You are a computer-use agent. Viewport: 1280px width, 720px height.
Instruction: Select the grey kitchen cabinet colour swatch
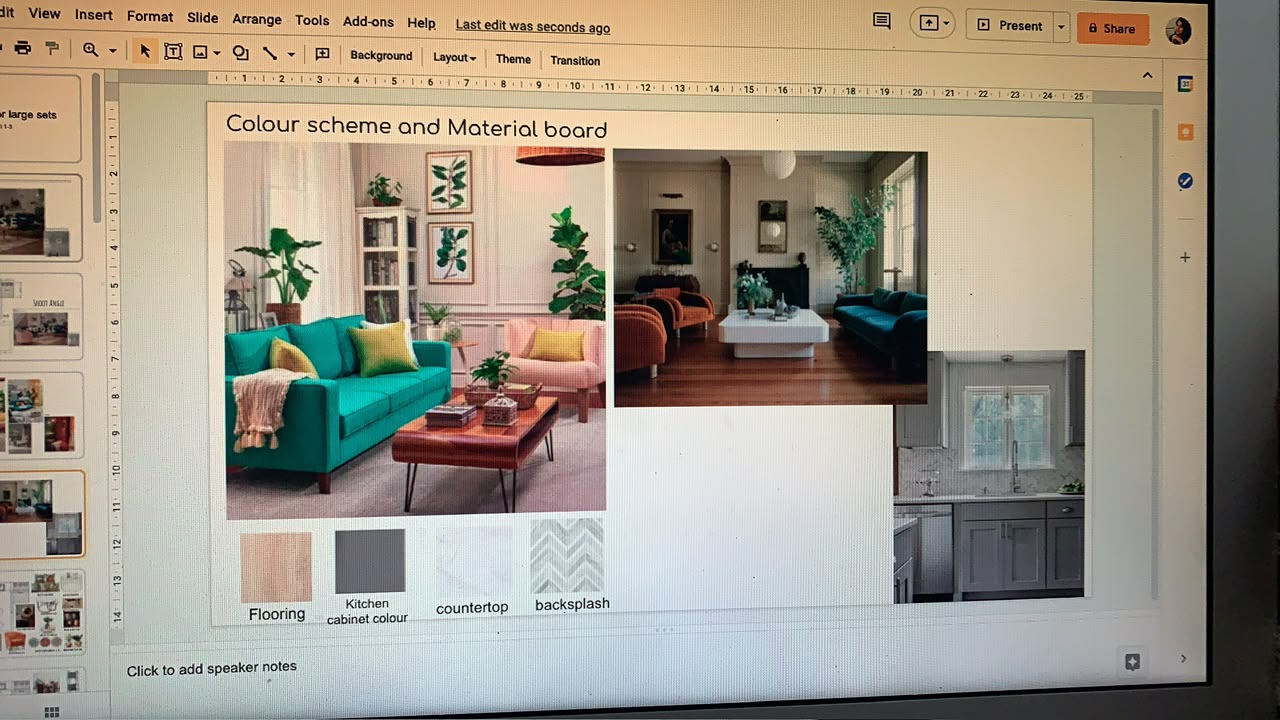tap(370, 562)
